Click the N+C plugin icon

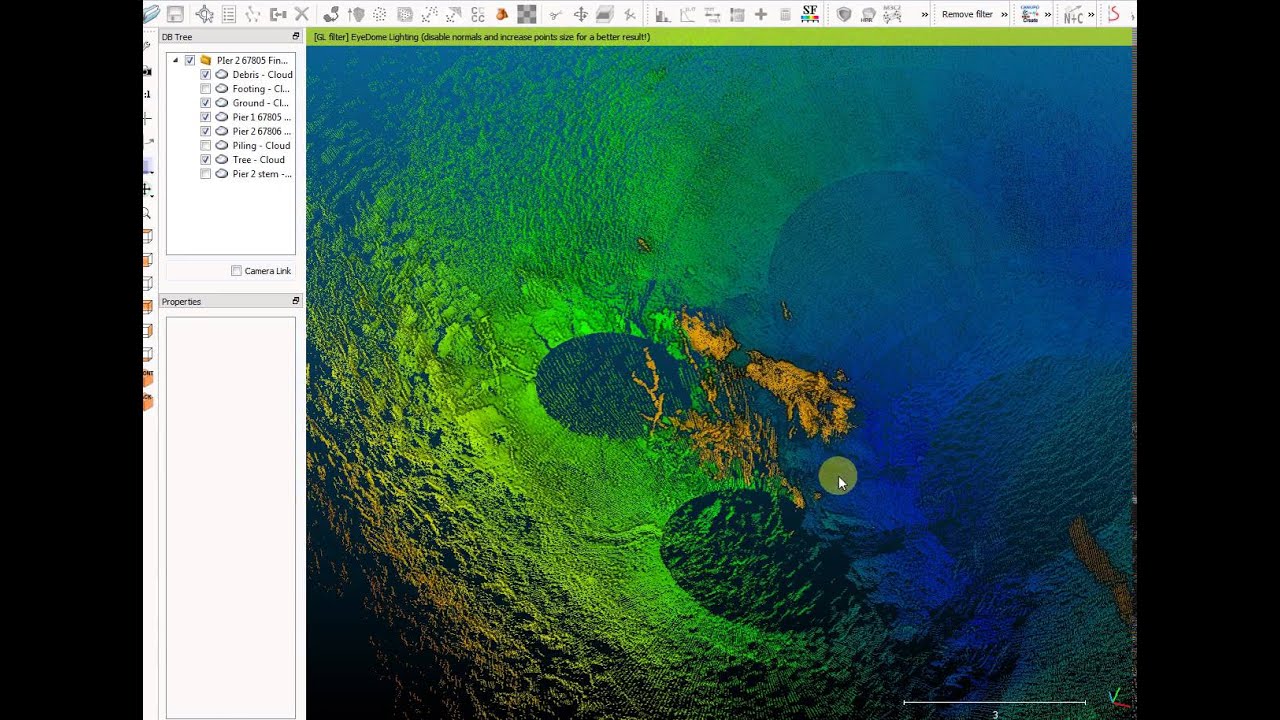coord(1073,14)
